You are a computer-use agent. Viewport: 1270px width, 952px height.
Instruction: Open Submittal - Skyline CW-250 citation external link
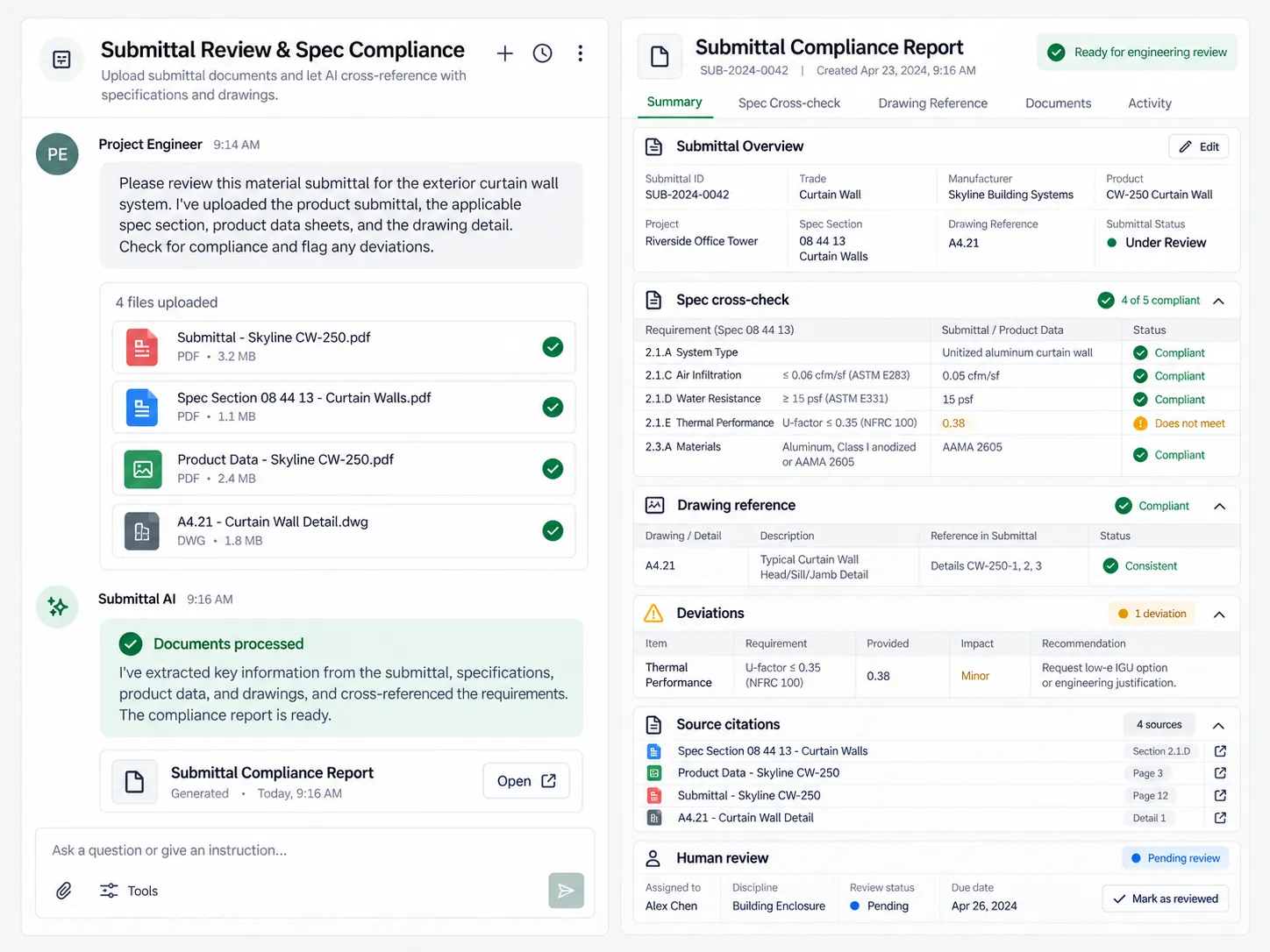click(1220, 795)
